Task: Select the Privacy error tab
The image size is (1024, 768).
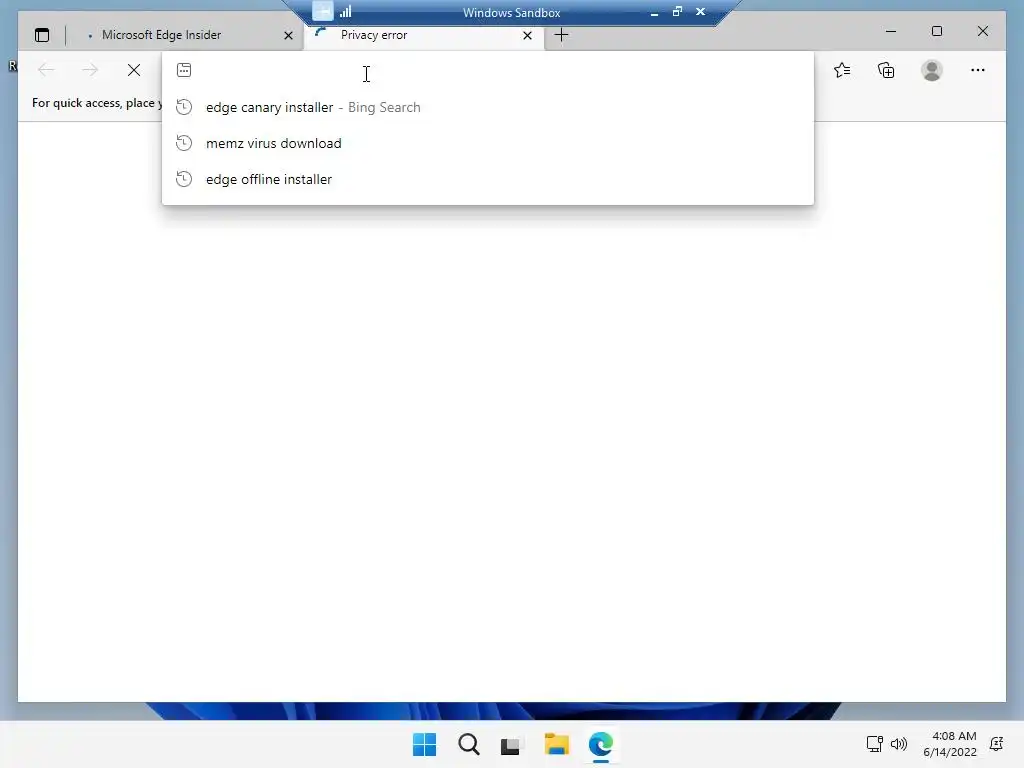Action: point(424,35)
